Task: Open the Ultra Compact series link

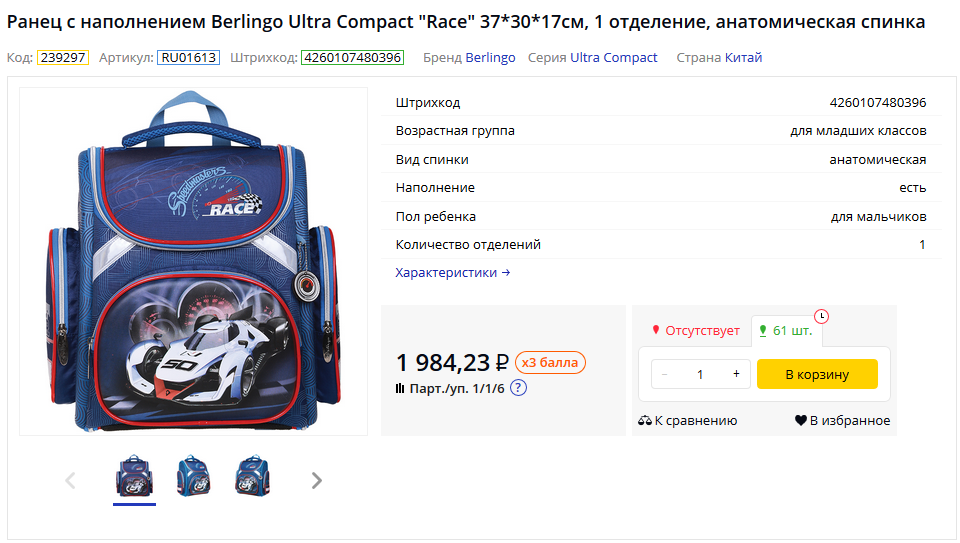Action: (x=613, y=58)
